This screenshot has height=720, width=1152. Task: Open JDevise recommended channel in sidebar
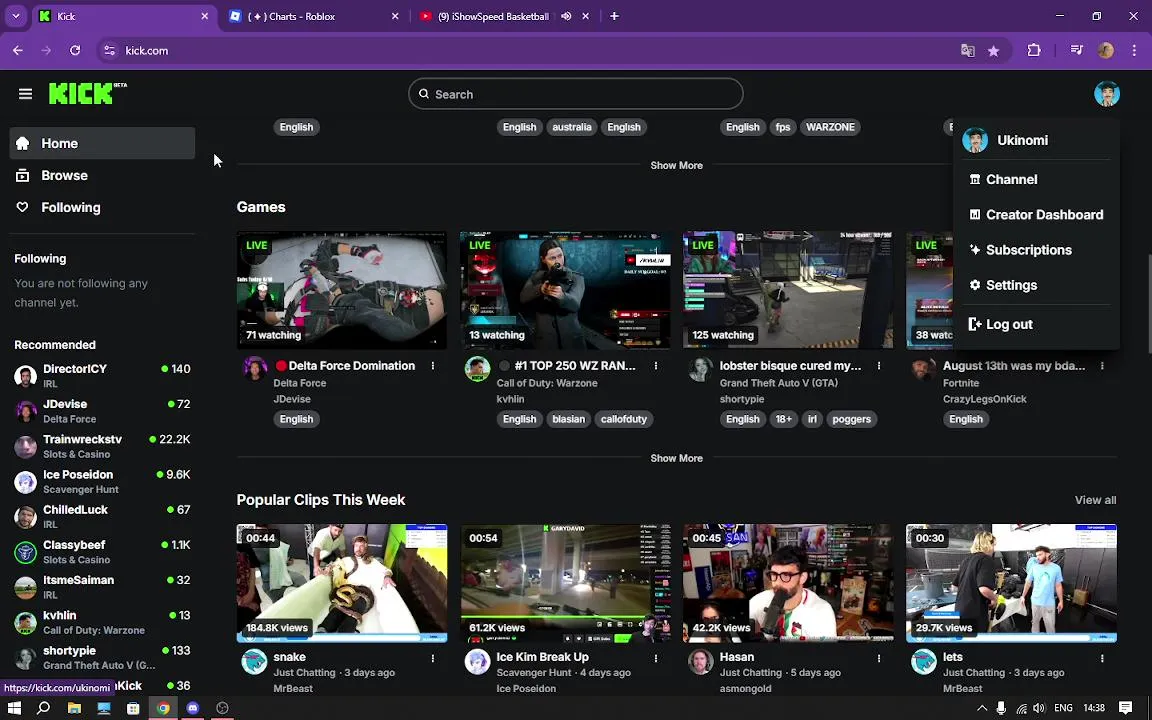tap(102, 411)
